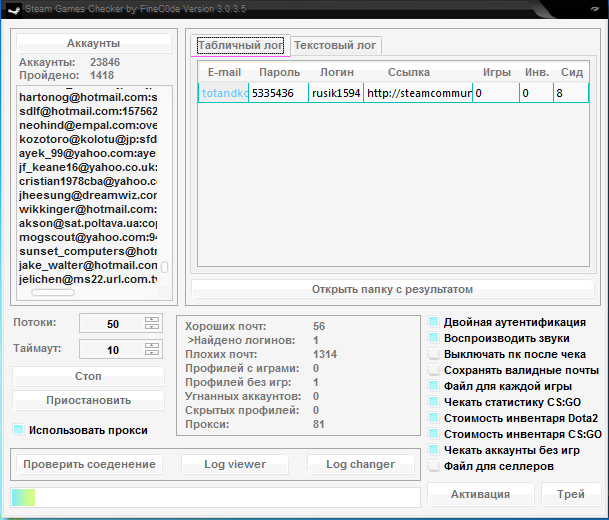Click the Активация button
609x520 pixels.
click(480, 494)
